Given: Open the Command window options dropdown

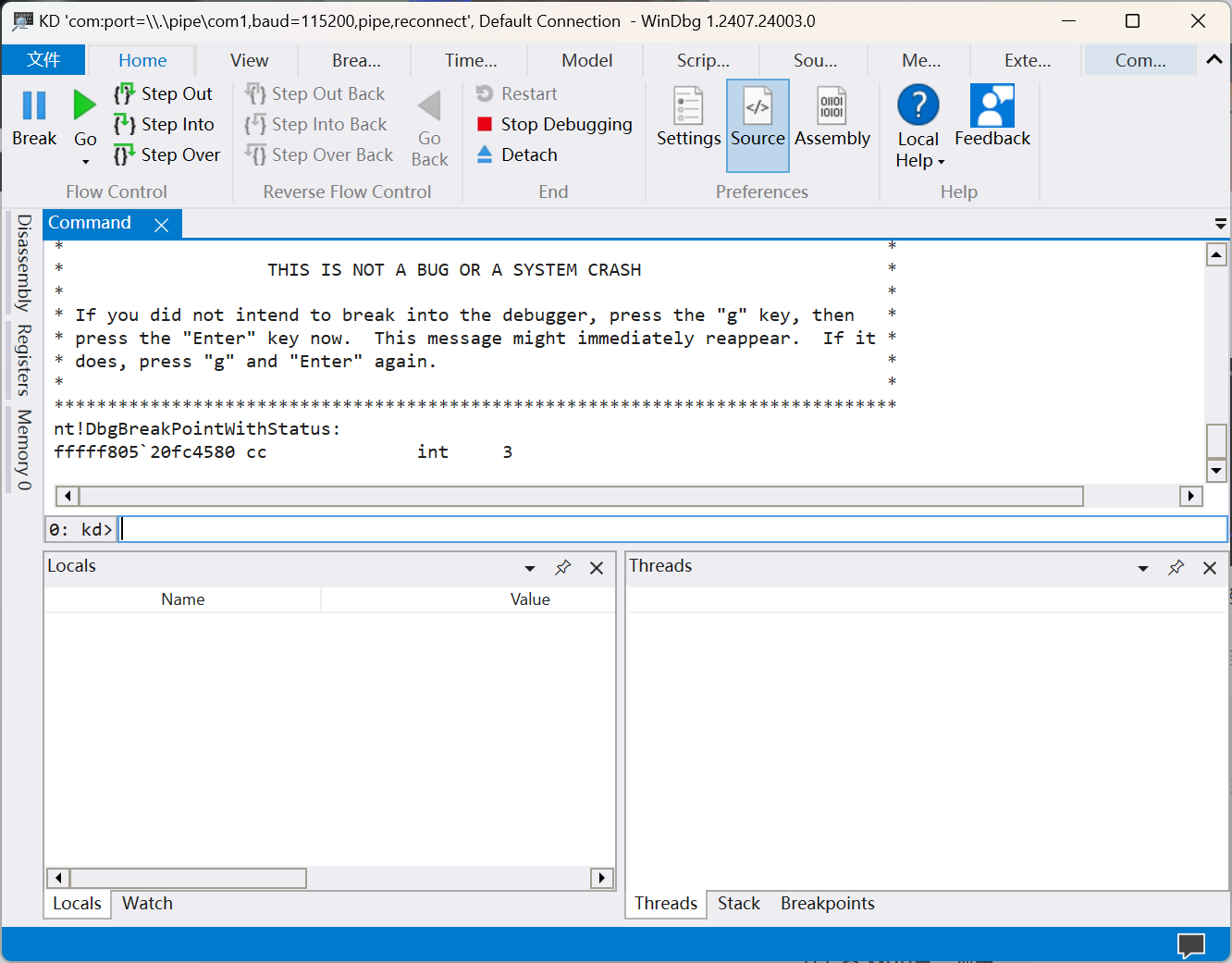Looking at the screenshot, I should click(x=1220, y=224).
